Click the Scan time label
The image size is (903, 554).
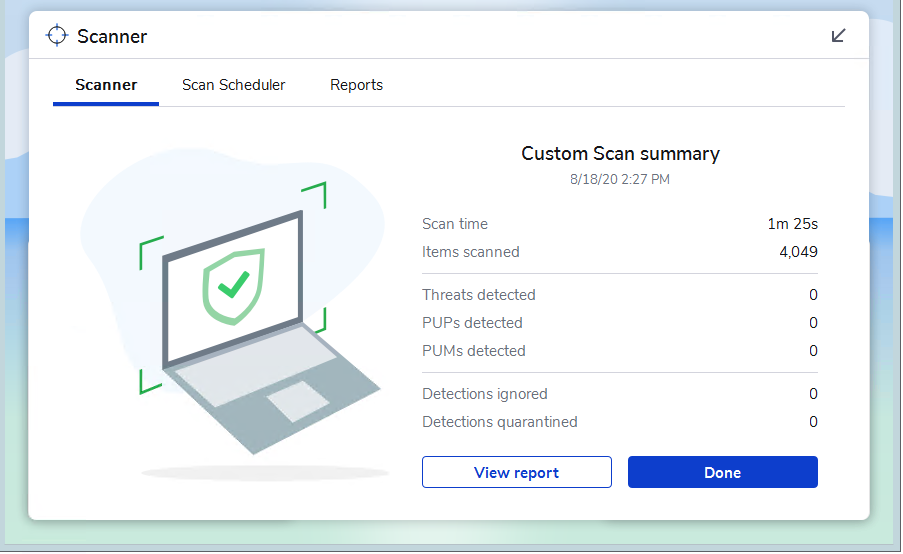tap(454, 224)
